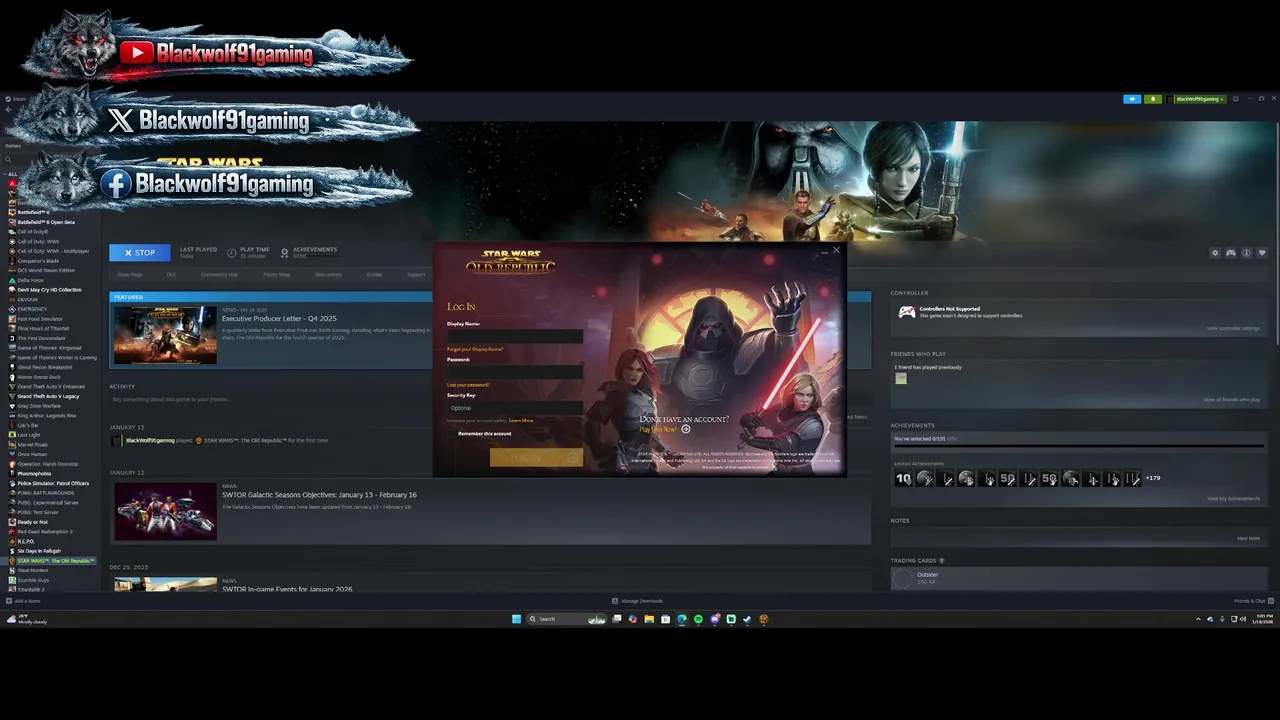Screen dimensions: 1280x720
Task: Select Ready or Not in library
Action: tap(33, 521)
